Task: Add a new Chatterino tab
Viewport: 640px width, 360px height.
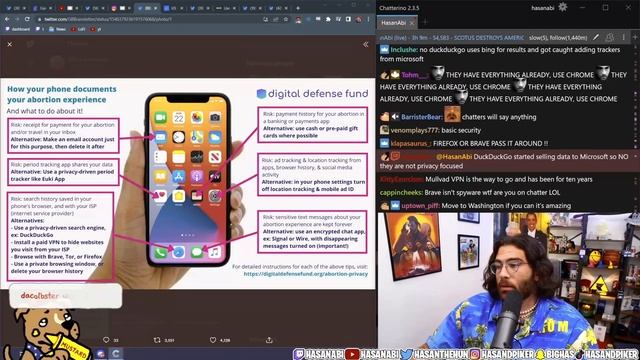Action: (424, 22)
